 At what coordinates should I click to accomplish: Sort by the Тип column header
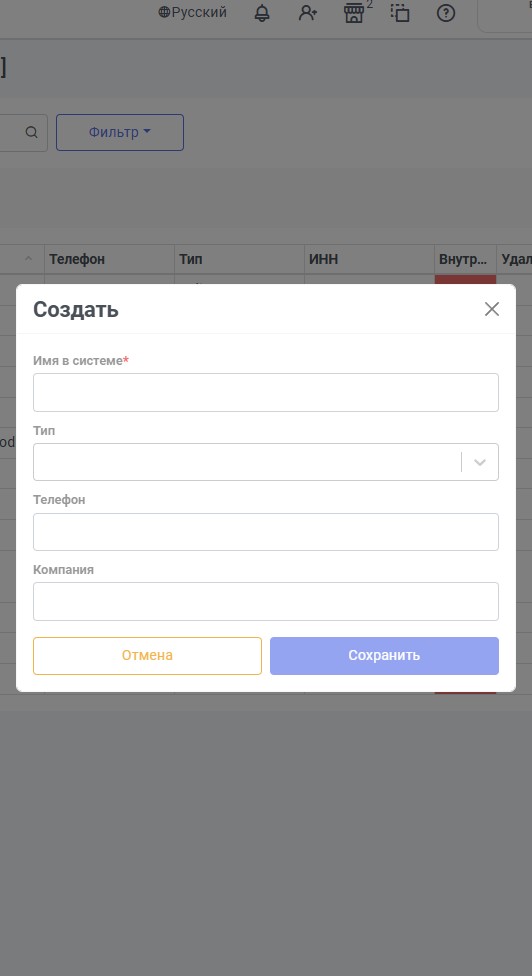click(x=240, y=259)
